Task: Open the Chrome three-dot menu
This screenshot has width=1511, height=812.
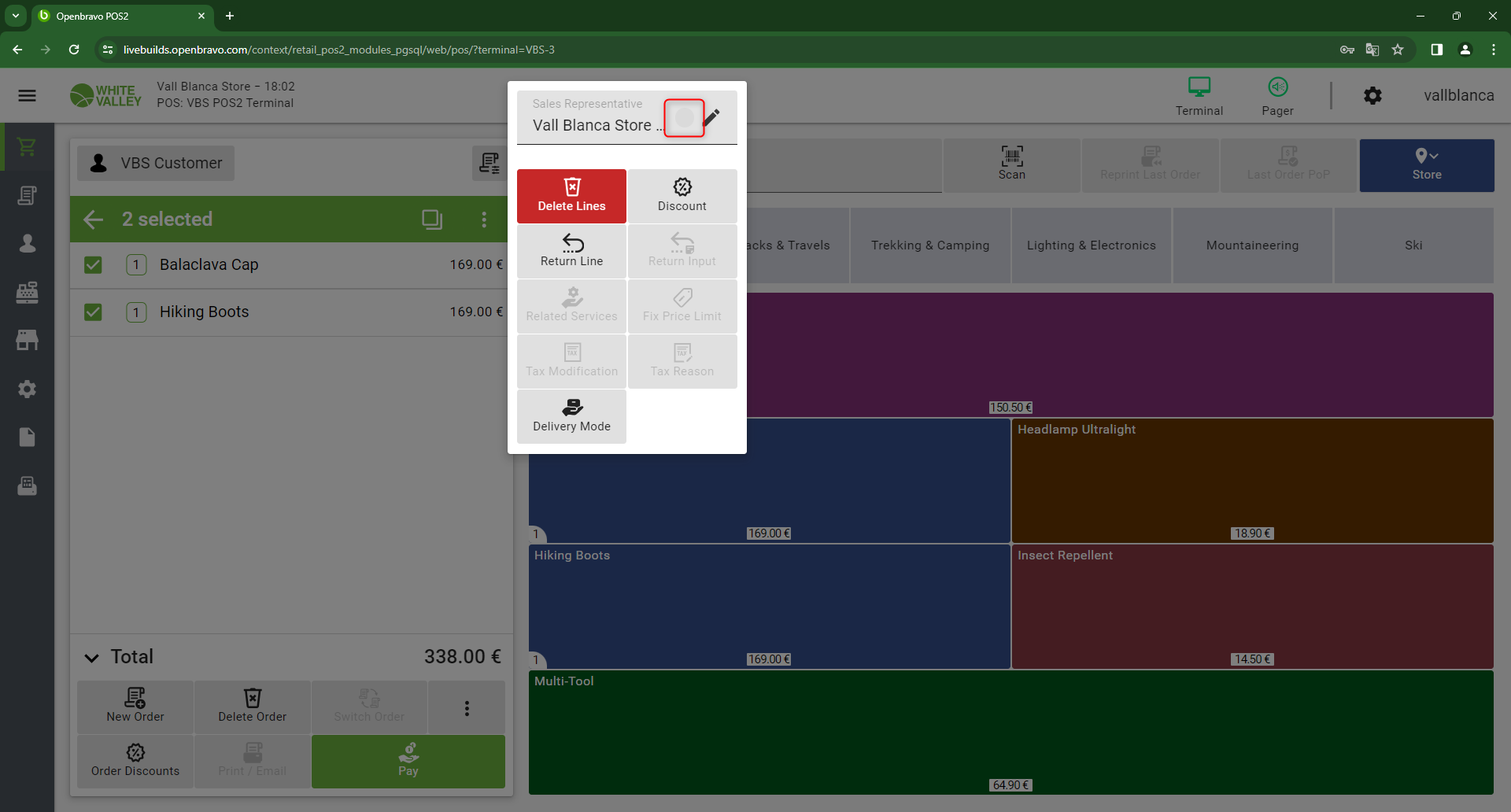Action: [1494, 50]
